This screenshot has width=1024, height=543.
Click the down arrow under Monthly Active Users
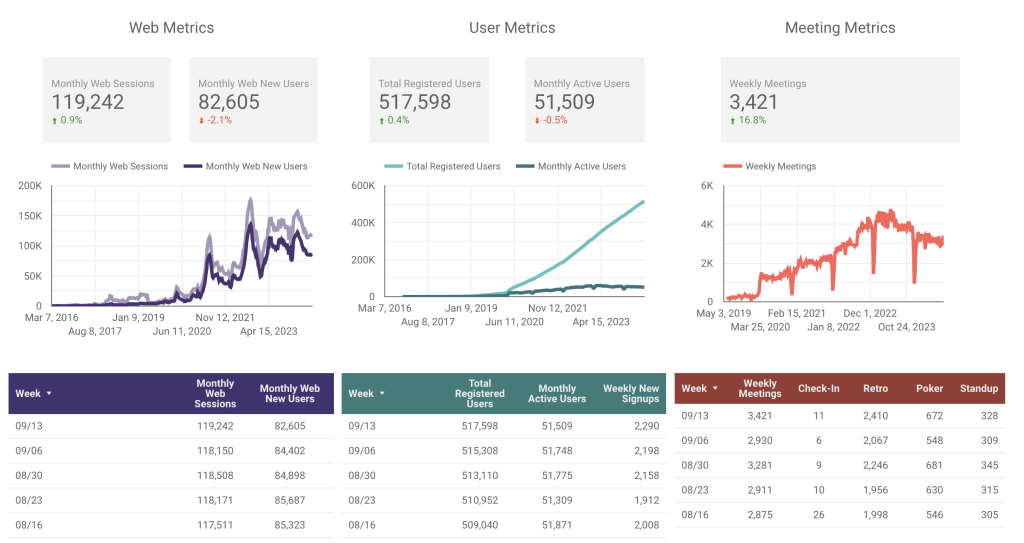pyautogui.click(x=537, y=121)
